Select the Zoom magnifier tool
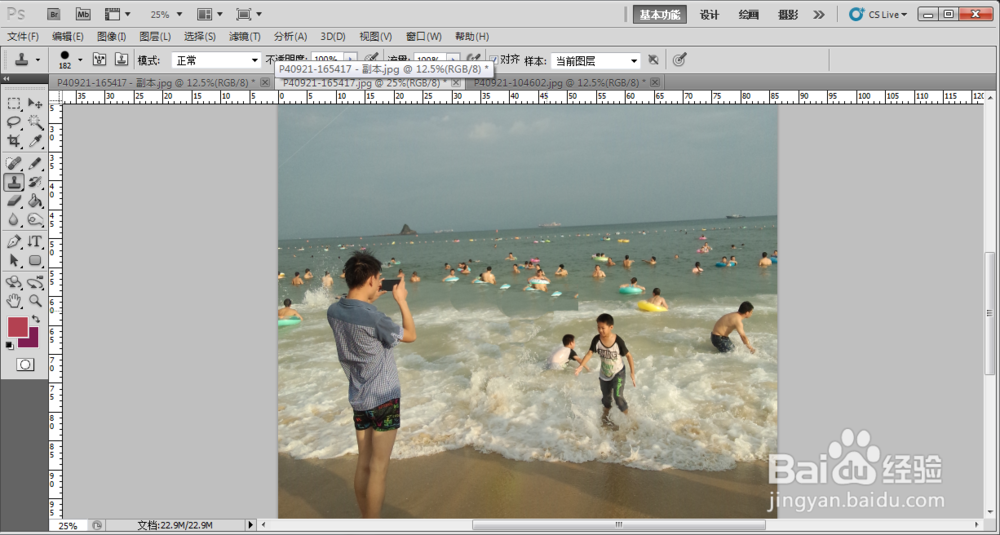 pos(35,301)
